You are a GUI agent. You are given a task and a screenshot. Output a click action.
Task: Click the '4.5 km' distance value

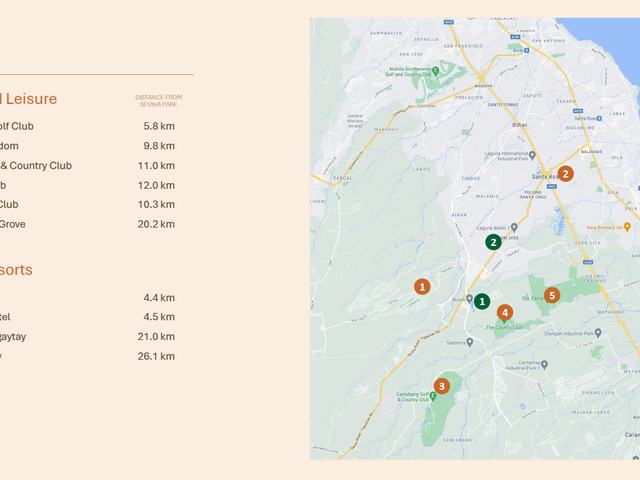[x=159, y=317]
